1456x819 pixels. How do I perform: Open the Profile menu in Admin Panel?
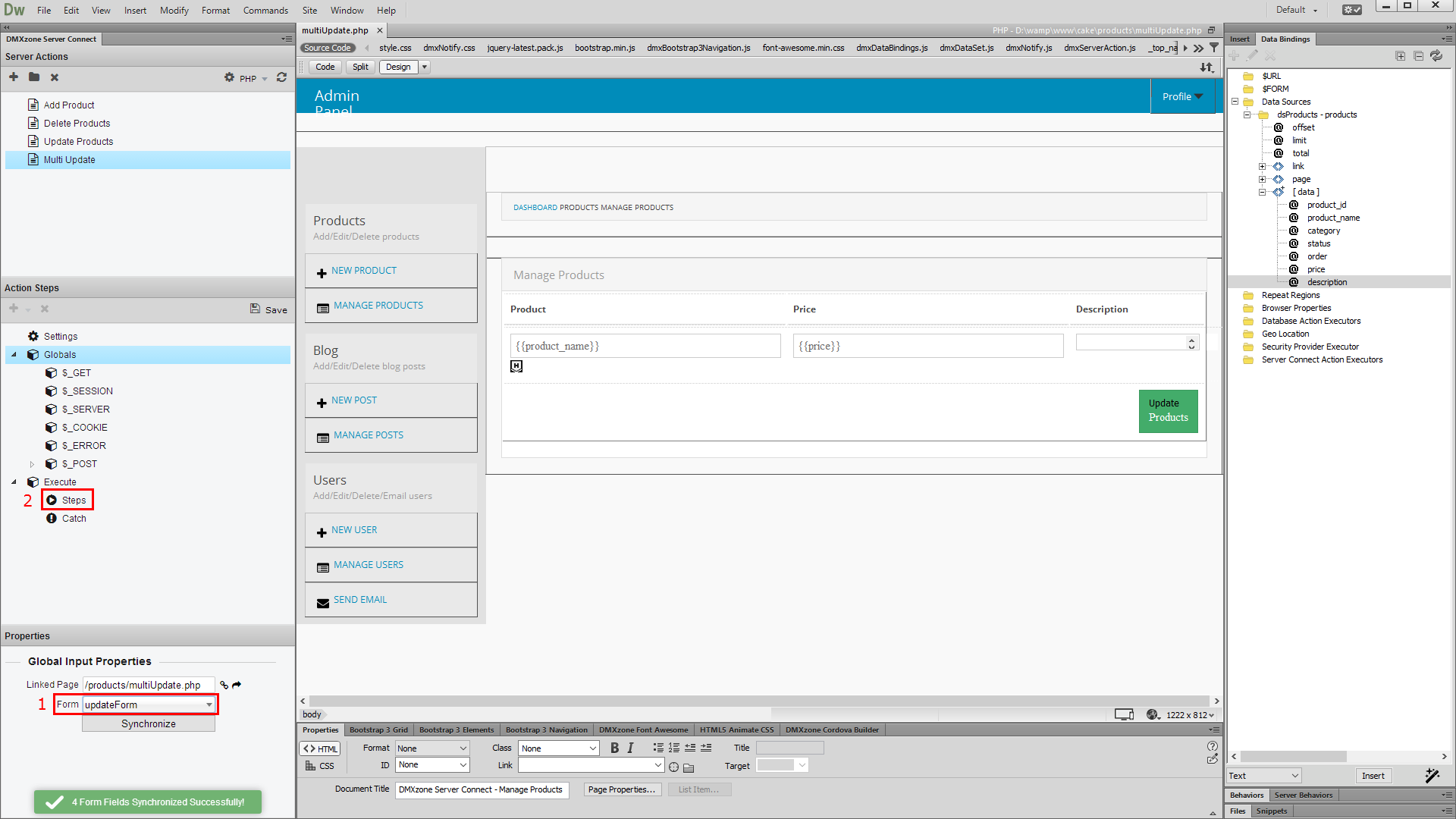point(1182,96)
